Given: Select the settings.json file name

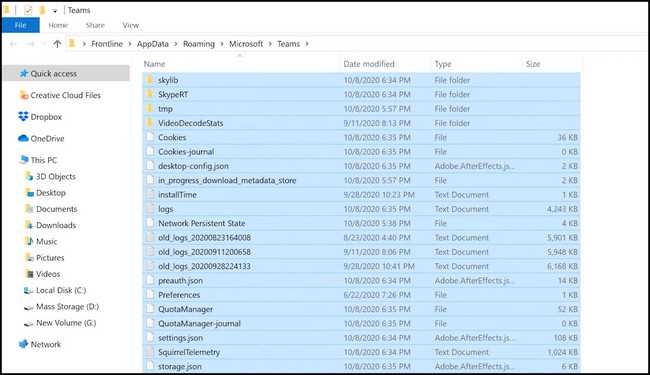Looking at the screenshot, I should [x=180, y=338].
